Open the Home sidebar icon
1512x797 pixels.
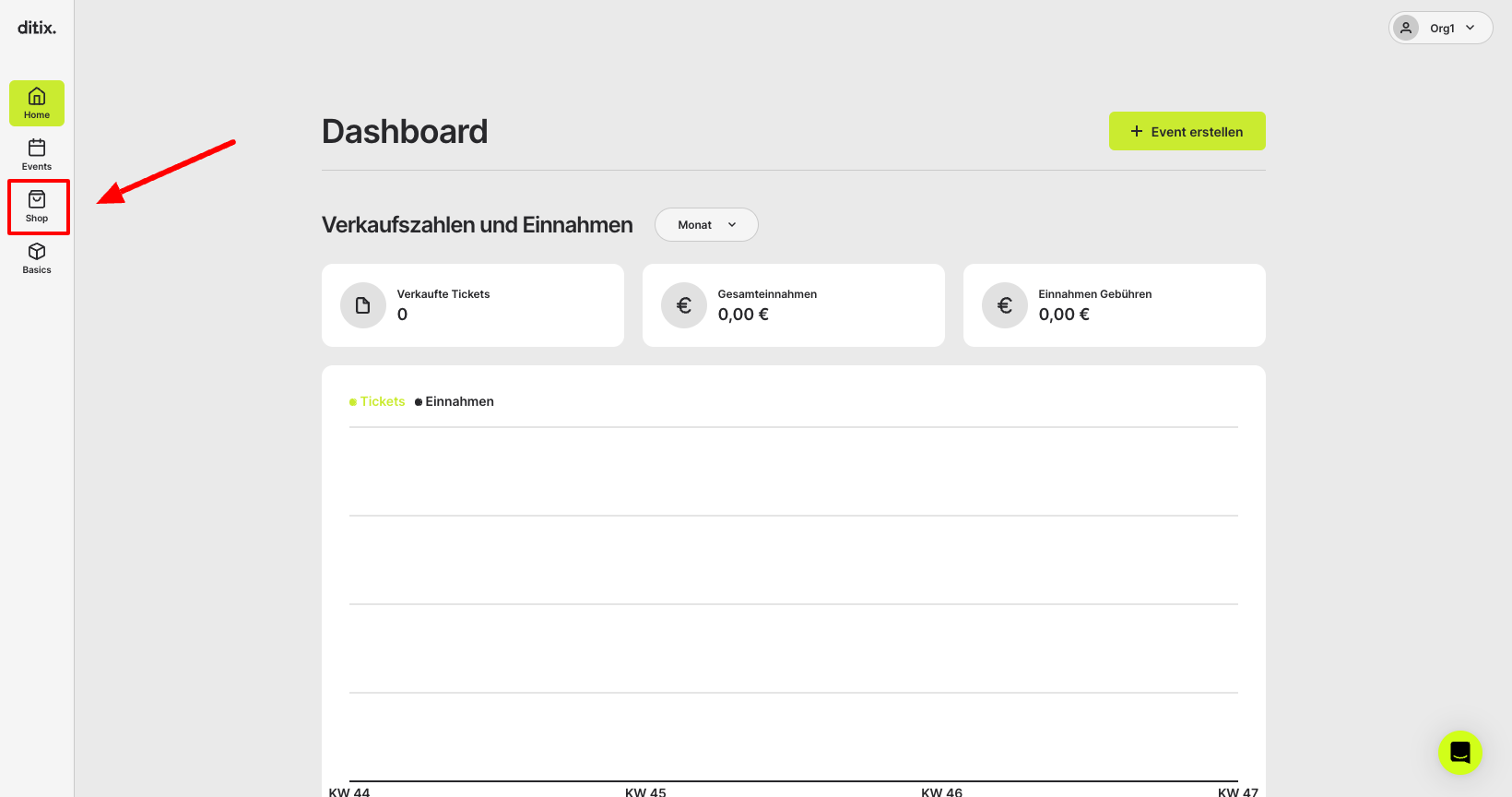[37, 96]
